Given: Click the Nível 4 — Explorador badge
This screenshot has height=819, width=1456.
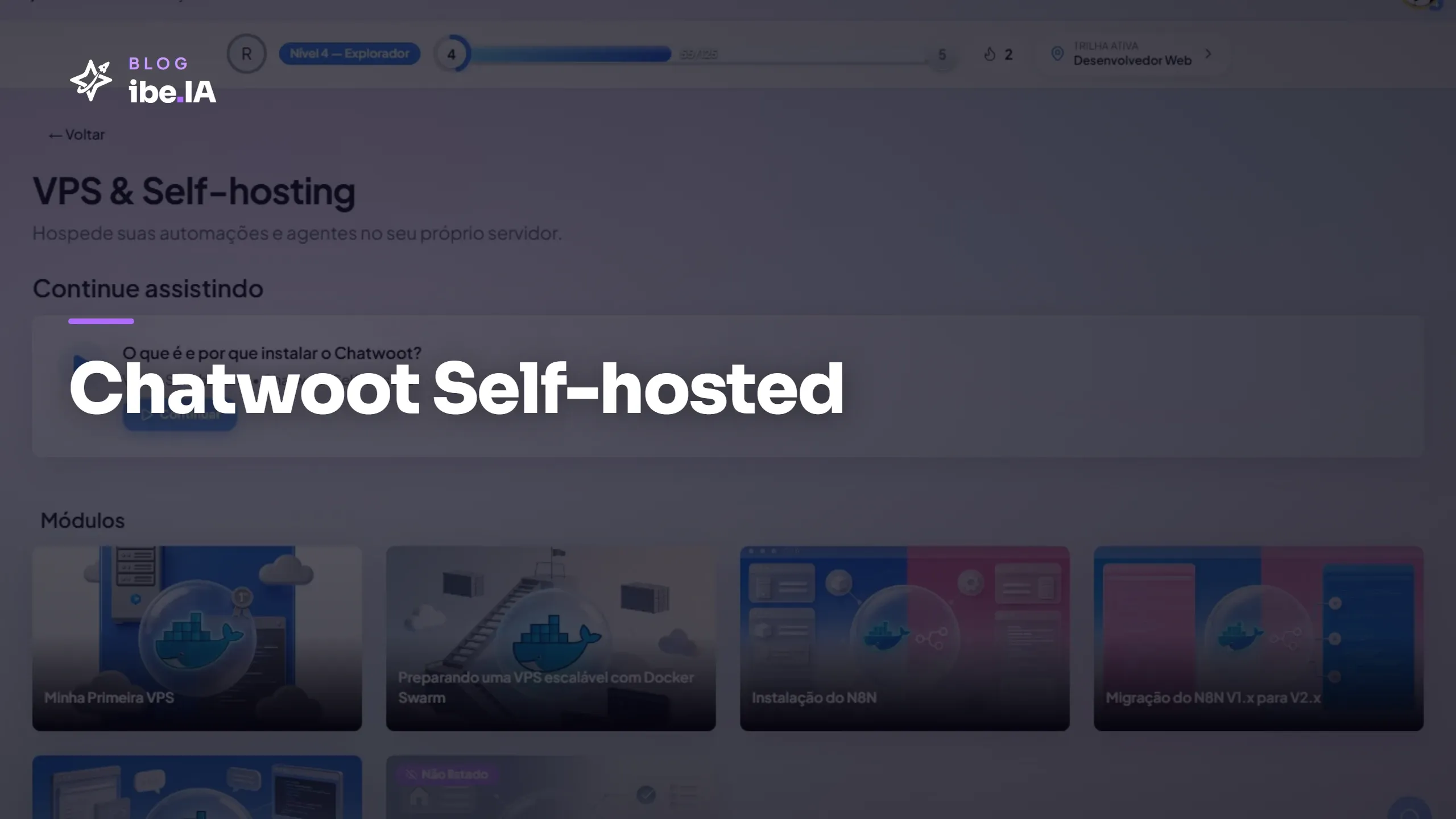Looking at the screenshot, I should [349, 53].
